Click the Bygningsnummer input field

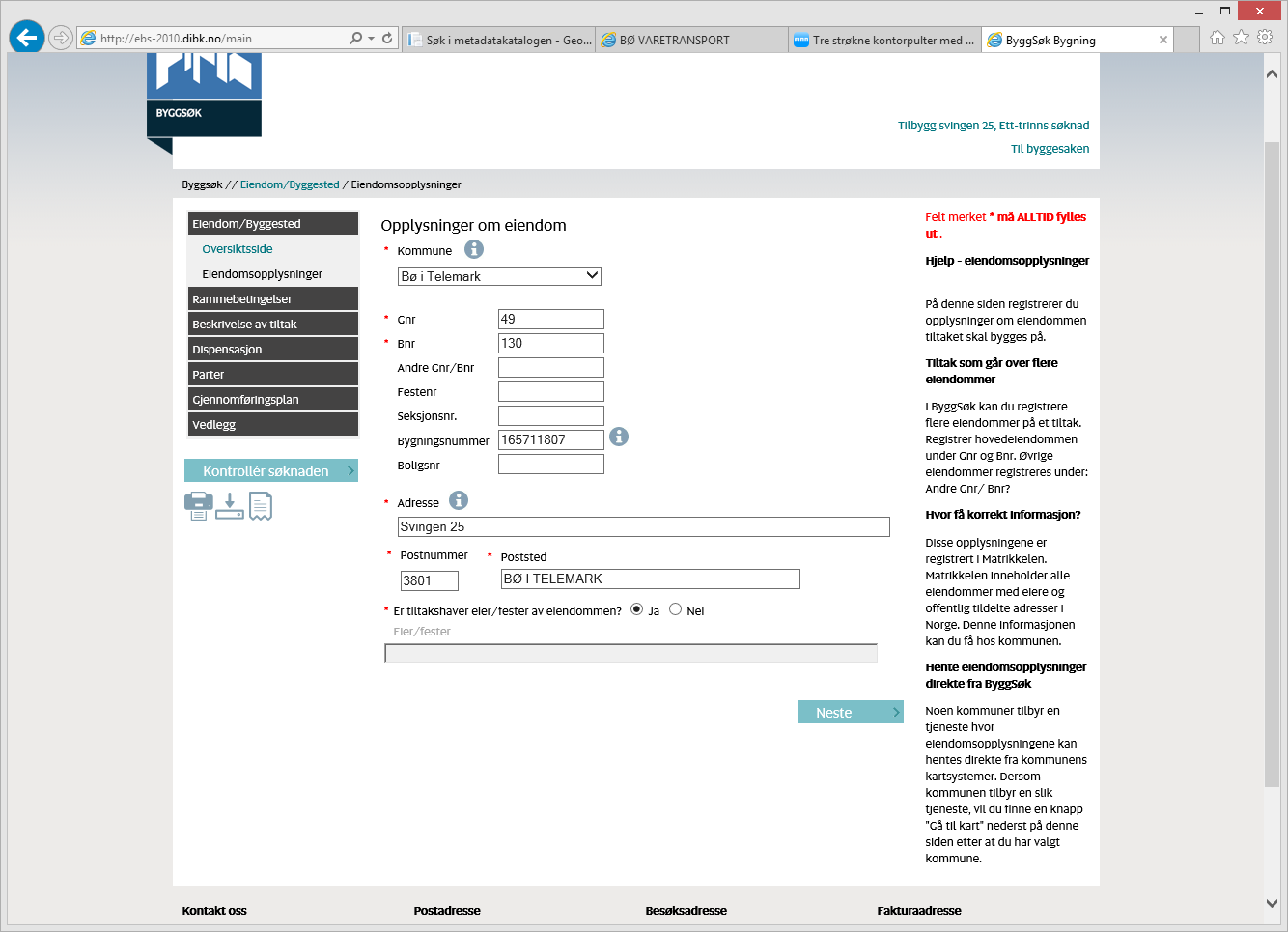click(x=551, y=439)
